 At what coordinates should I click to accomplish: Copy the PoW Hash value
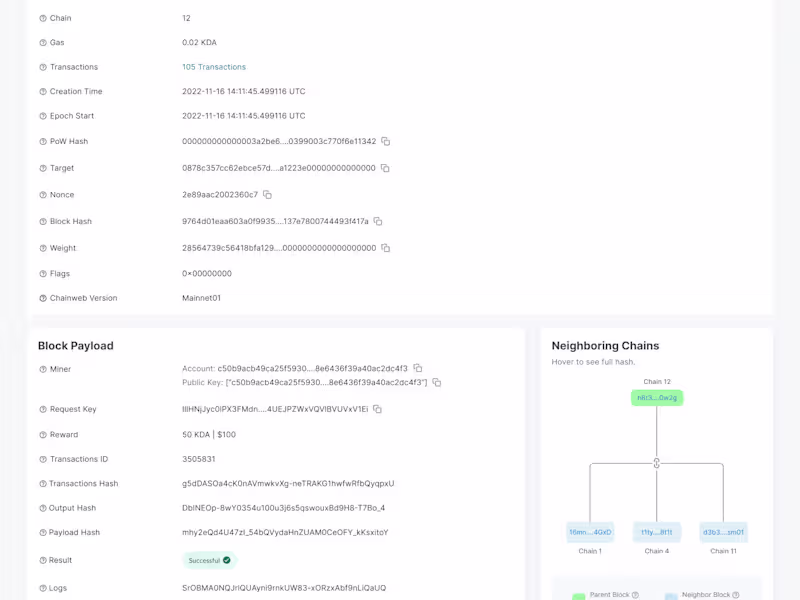[385, 141]
